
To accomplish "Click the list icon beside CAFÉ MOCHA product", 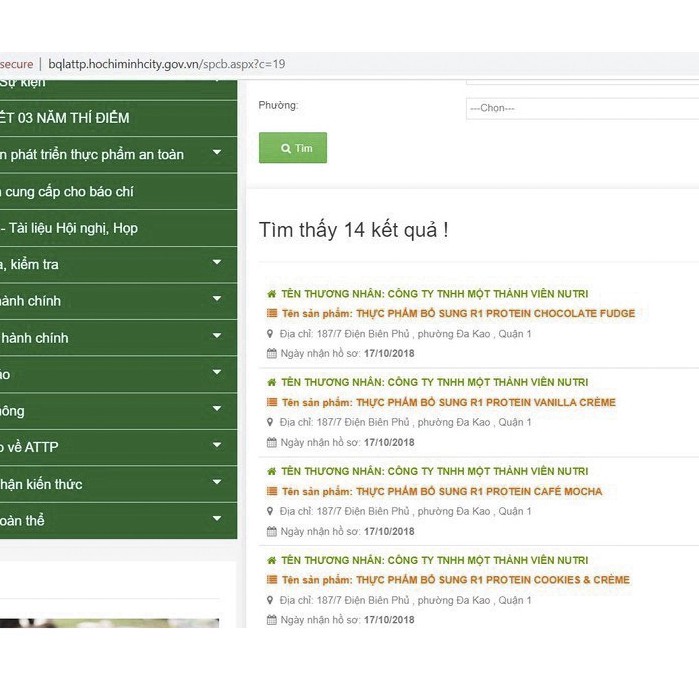I will click(271, 491).
